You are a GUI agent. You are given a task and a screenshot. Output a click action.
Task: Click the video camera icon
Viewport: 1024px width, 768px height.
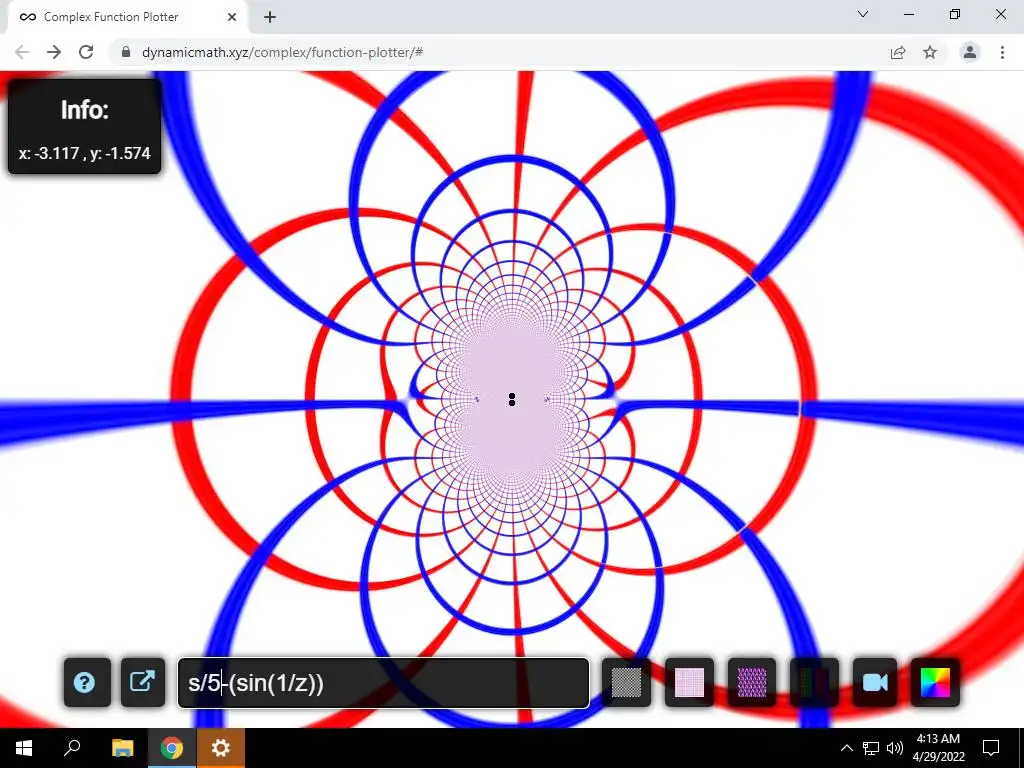(x=875, y=682)
